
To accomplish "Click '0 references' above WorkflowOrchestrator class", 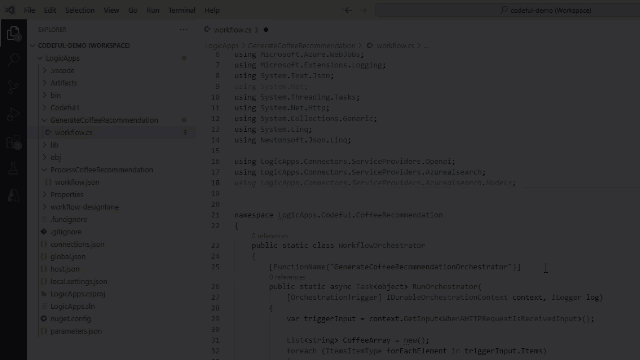I will 270,236.
